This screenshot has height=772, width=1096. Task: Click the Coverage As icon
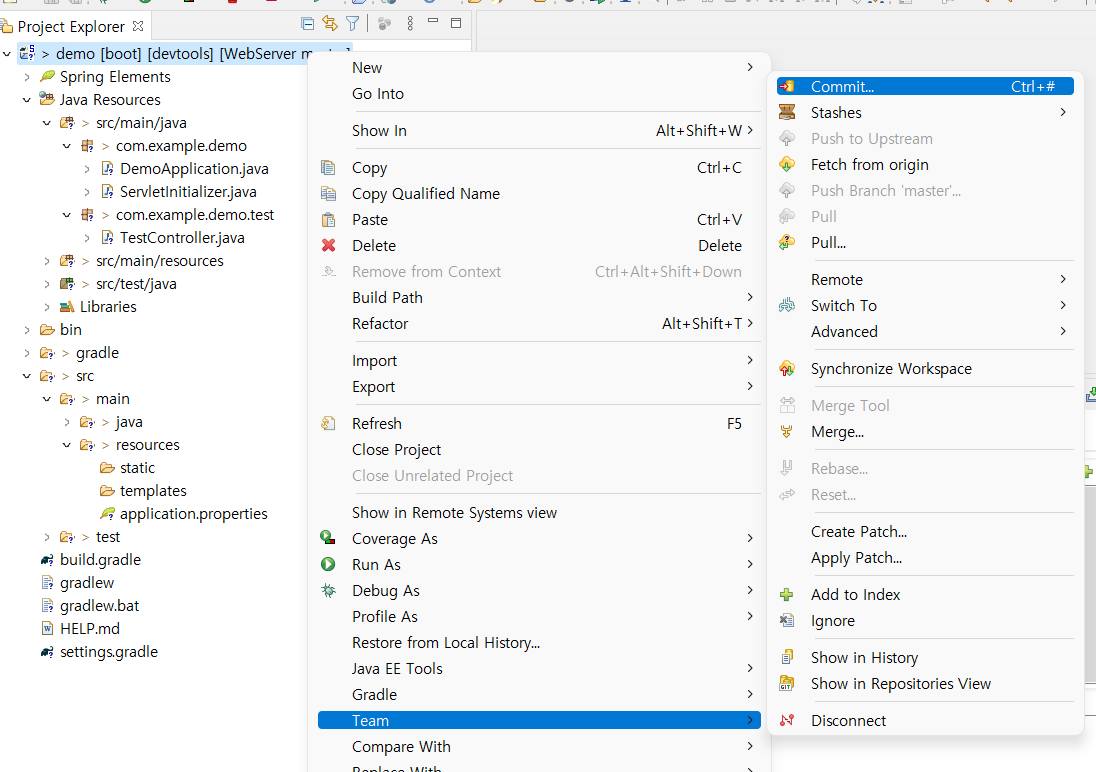[x=328, y=538]
